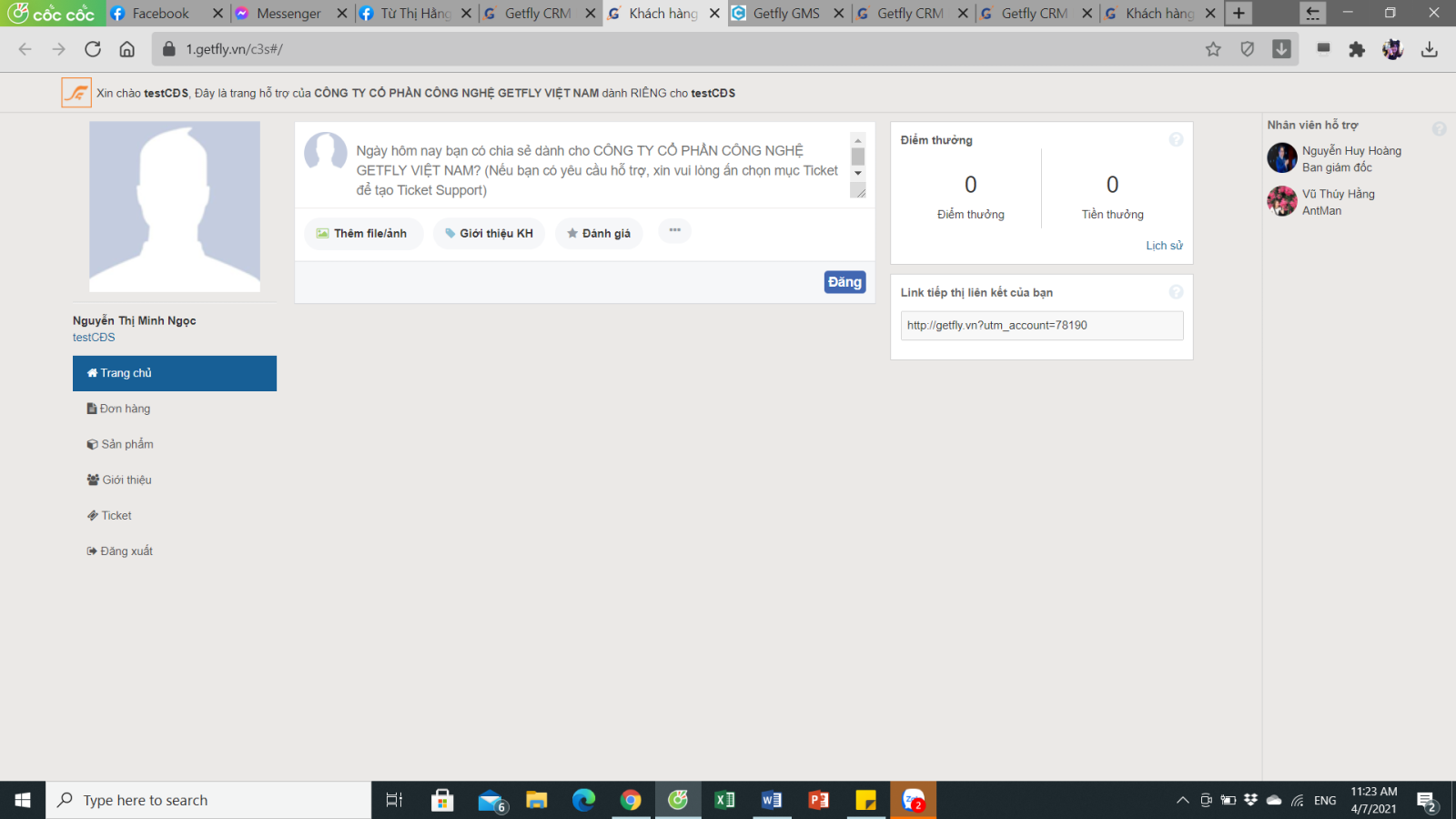Click the Đánh giá rating button

point(599,233)
